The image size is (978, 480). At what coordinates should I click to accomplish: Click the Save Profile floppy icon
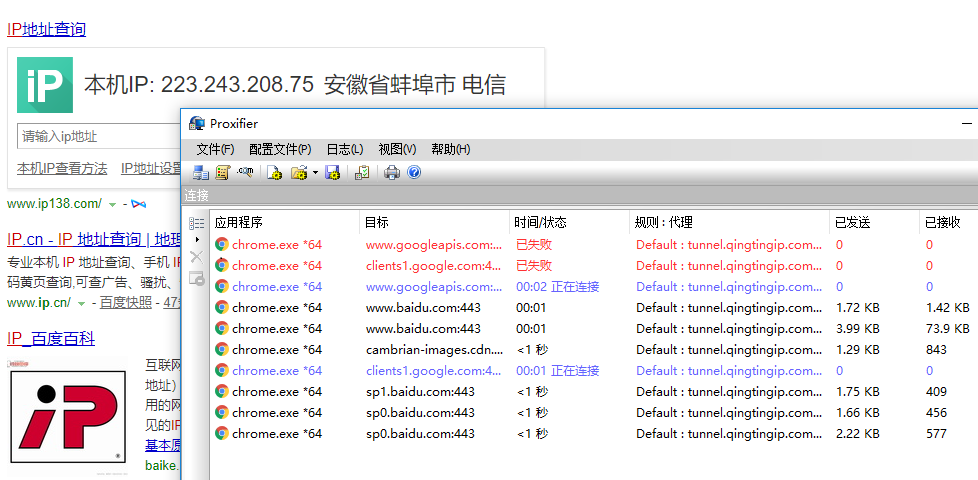332,173
